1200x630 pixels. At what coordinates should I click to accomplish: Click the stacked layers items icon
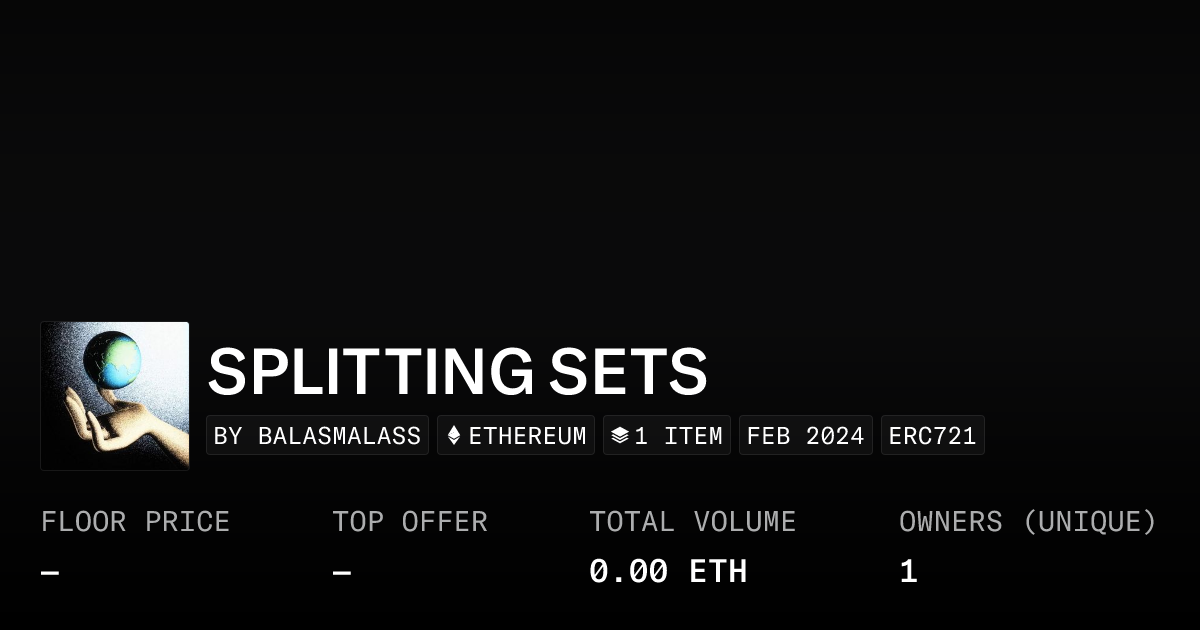pos(620,436)
